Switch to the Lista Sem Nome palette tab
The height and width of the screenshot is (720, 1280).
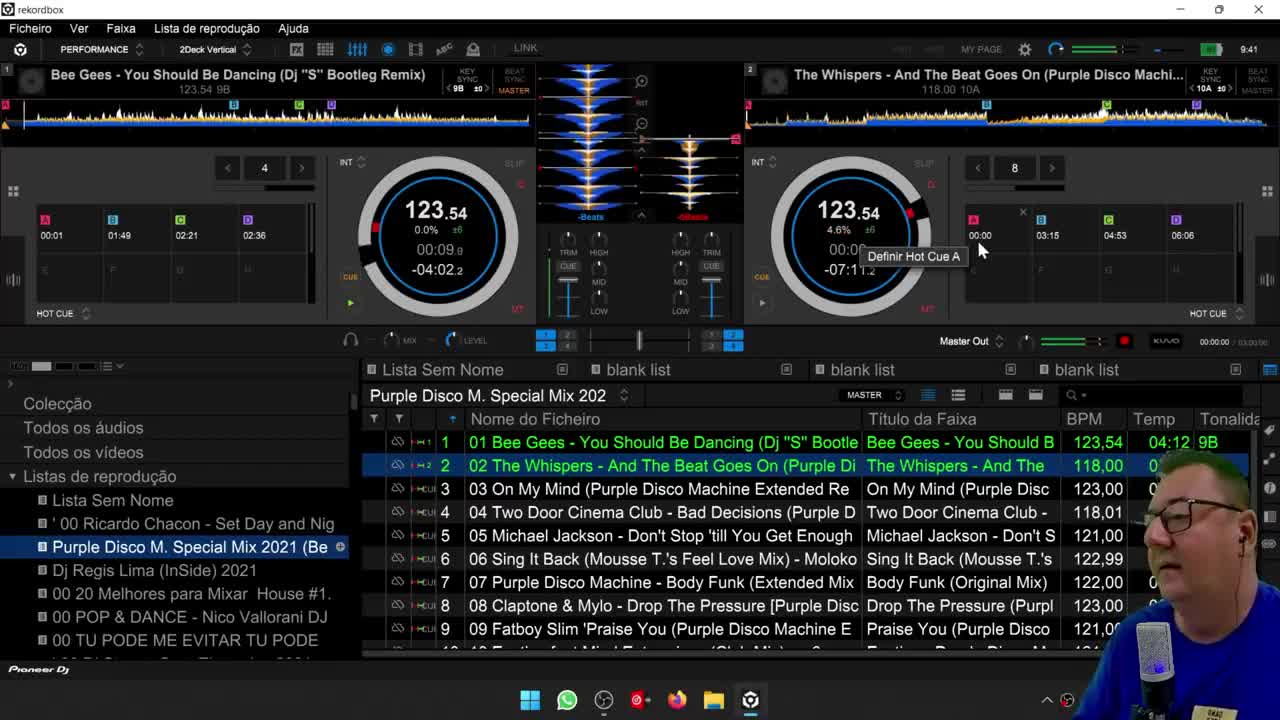click(443, 370)
